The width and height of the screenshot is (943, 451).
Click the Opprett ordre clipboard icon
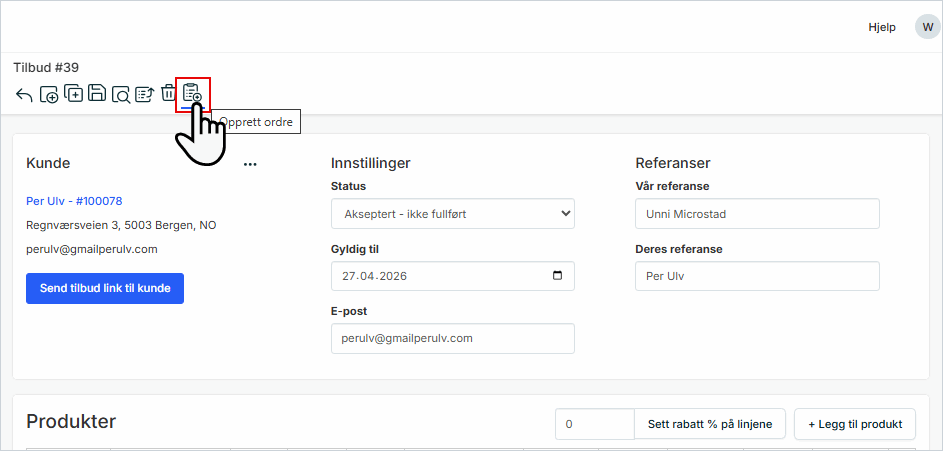(x=192, y=94)
